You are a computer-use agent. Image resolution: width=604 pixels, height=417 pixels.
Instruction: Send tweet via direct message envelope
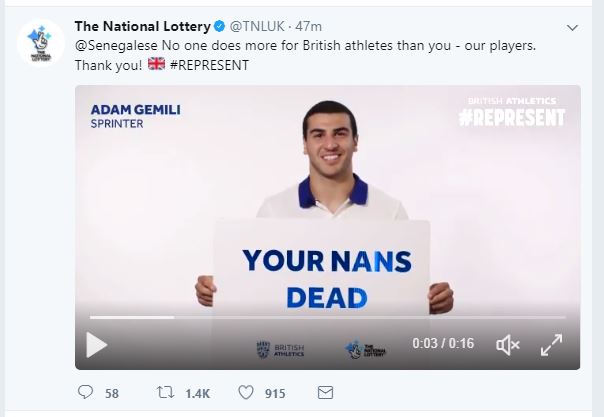click(324, 393)
